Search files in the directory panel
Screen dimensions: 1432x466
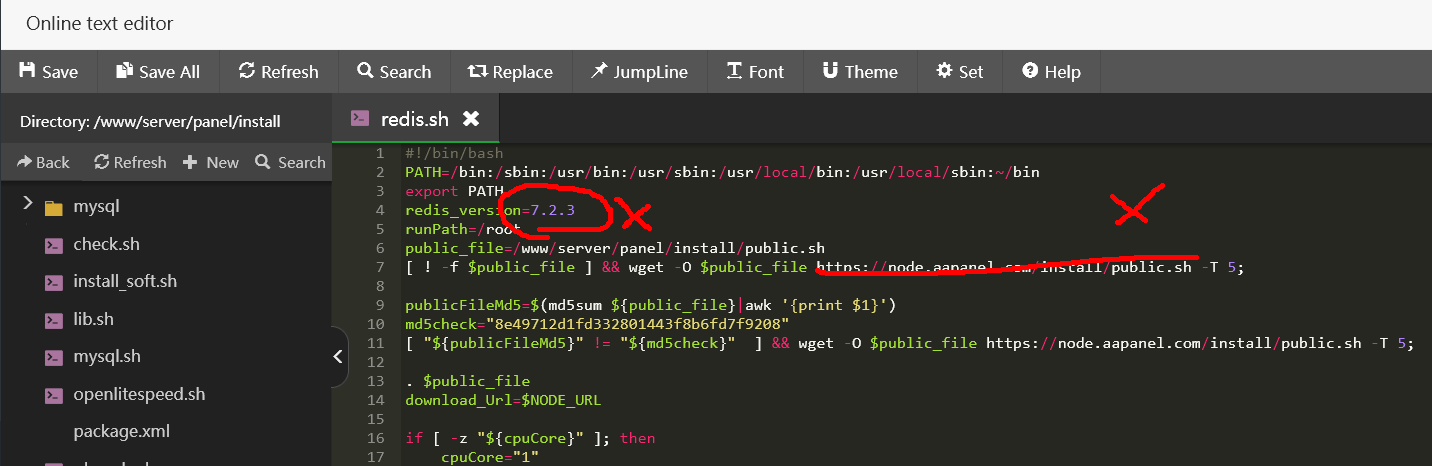coord(290,162)
